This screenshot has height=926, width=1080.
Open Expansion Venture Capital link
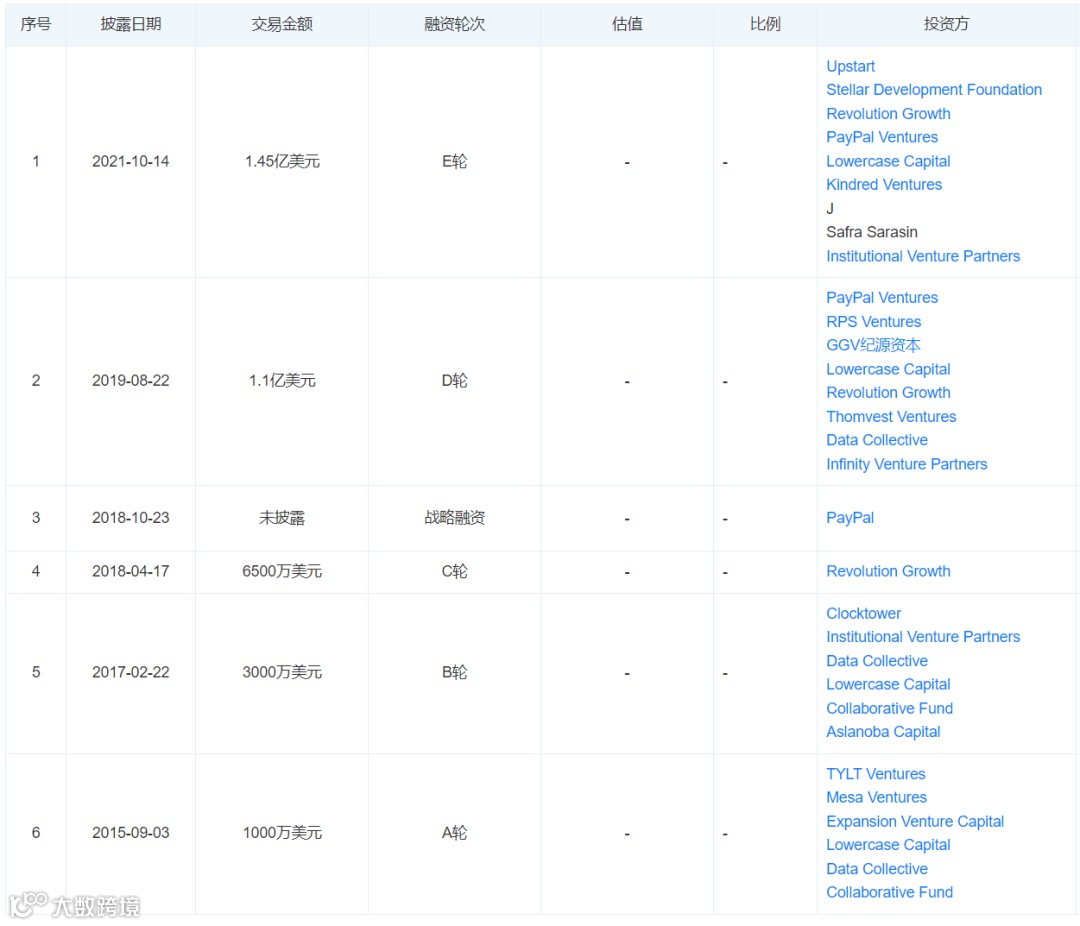[x=915, y=821]
